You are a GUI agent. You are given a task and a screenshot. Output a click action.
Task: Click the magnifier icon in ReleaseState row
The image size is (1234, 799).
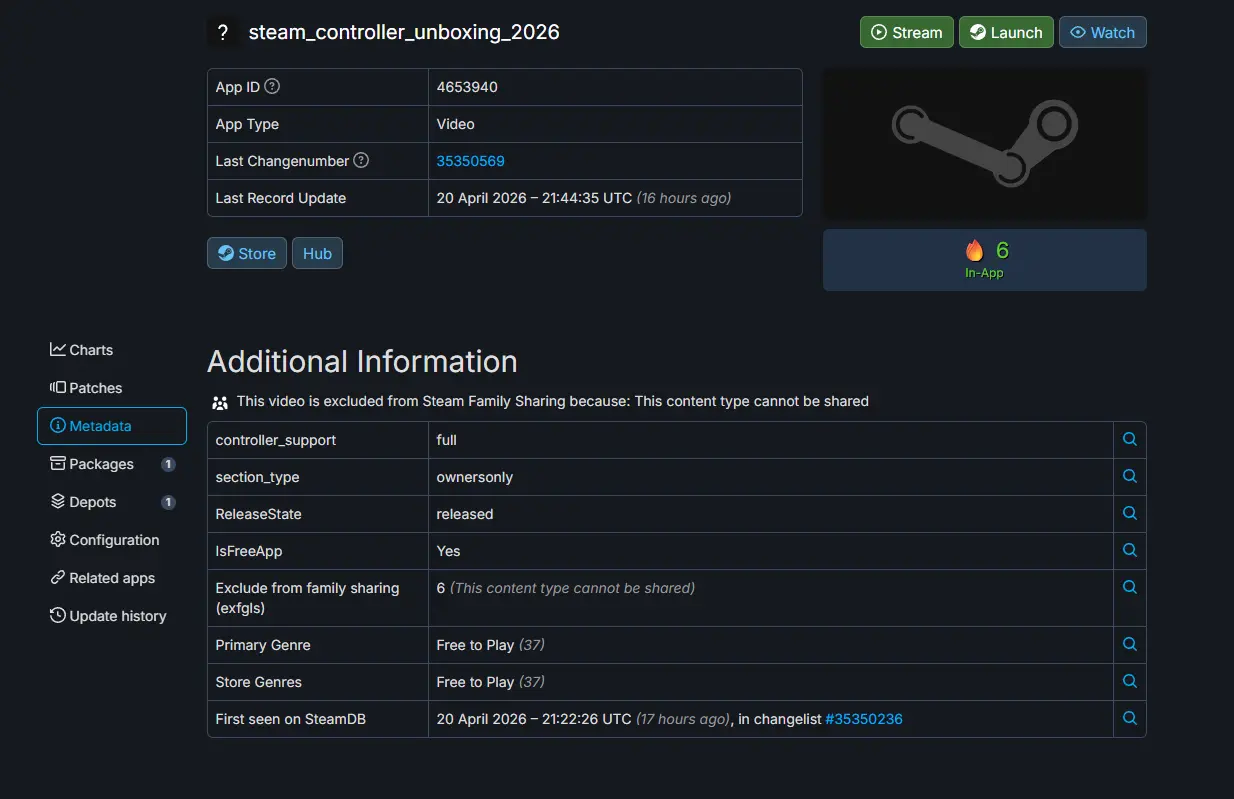tap(1129, 513)
